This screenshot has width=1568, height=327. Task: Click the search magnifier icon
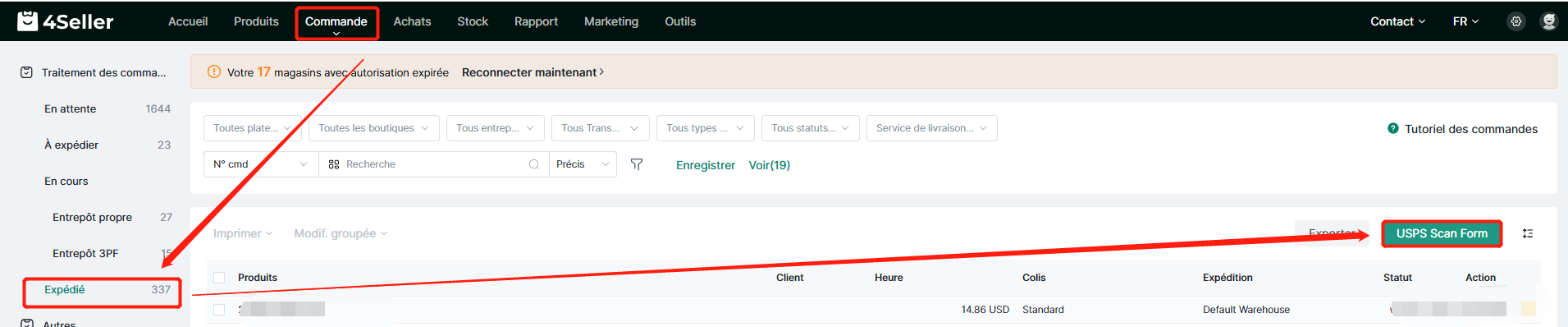[534, 164]
